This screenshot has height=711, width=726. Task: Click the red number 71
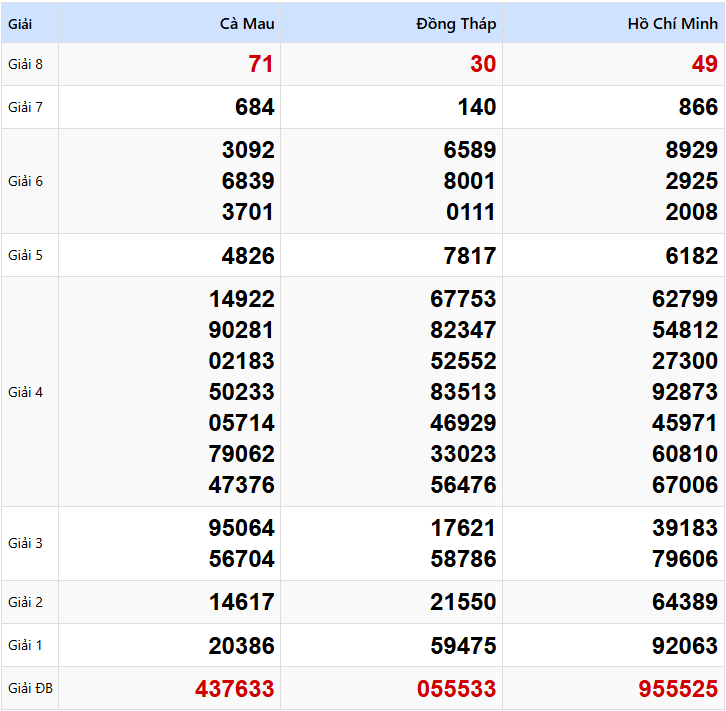coord(261,64)
